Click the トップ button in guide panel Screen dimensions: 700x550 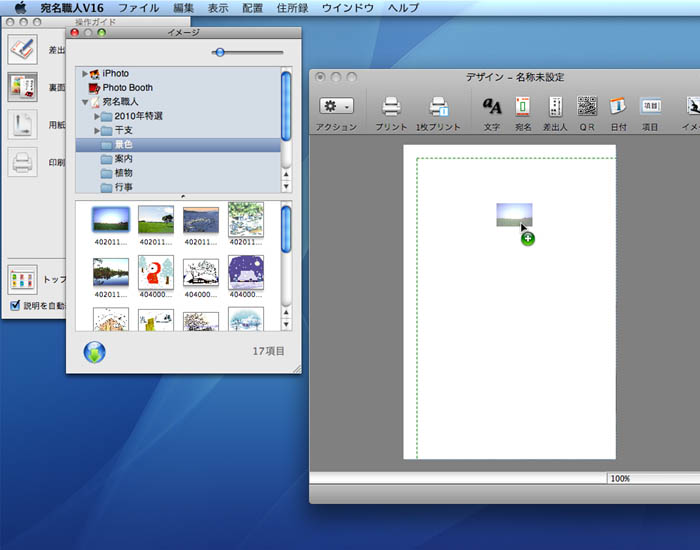pyautogui.click(x=22, y=278)
